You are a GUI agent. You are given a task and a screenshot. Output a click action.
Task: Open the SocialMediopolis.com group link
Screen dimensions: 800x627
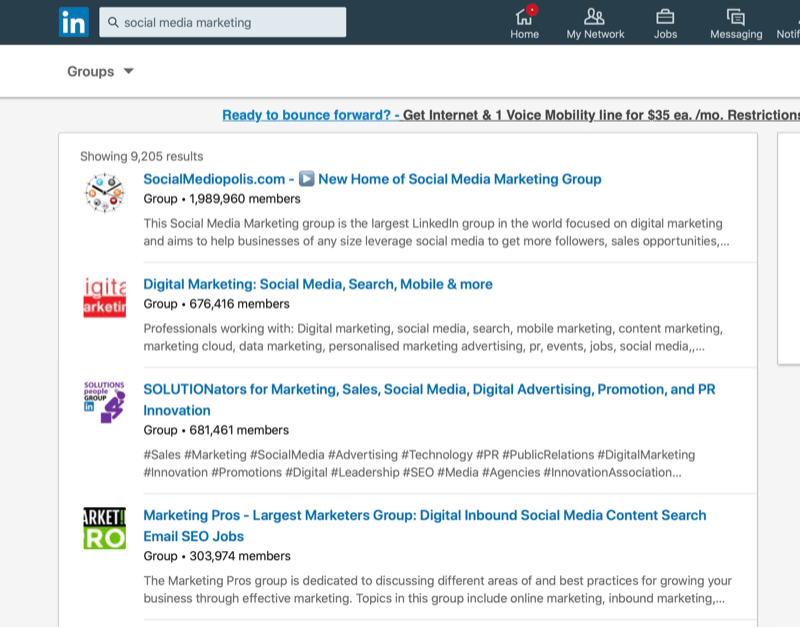click(x=372, y=179)
